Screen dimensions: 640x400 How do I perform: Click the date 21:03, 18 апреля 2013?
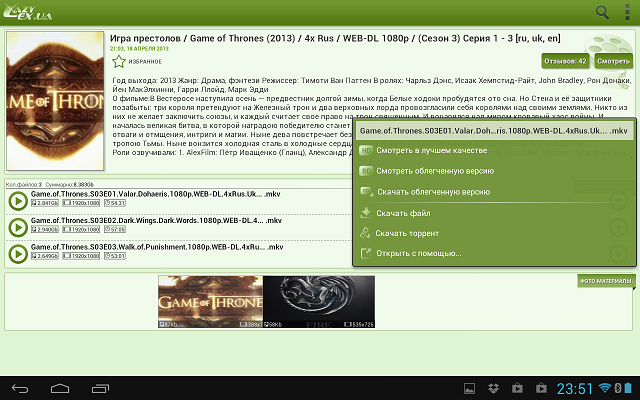[139, 49]
